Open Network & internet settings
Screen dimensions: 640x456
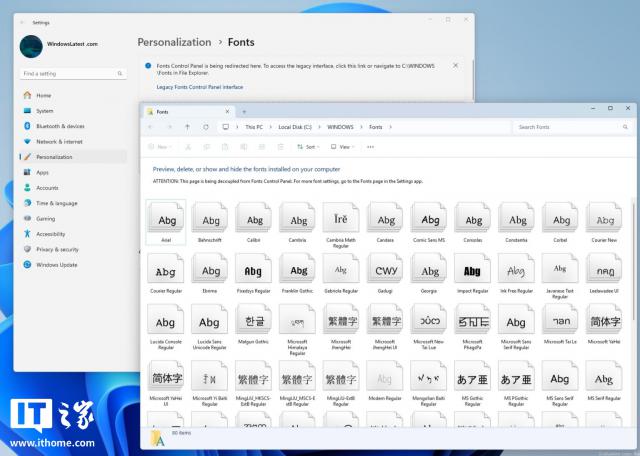[x=60, y=141]
